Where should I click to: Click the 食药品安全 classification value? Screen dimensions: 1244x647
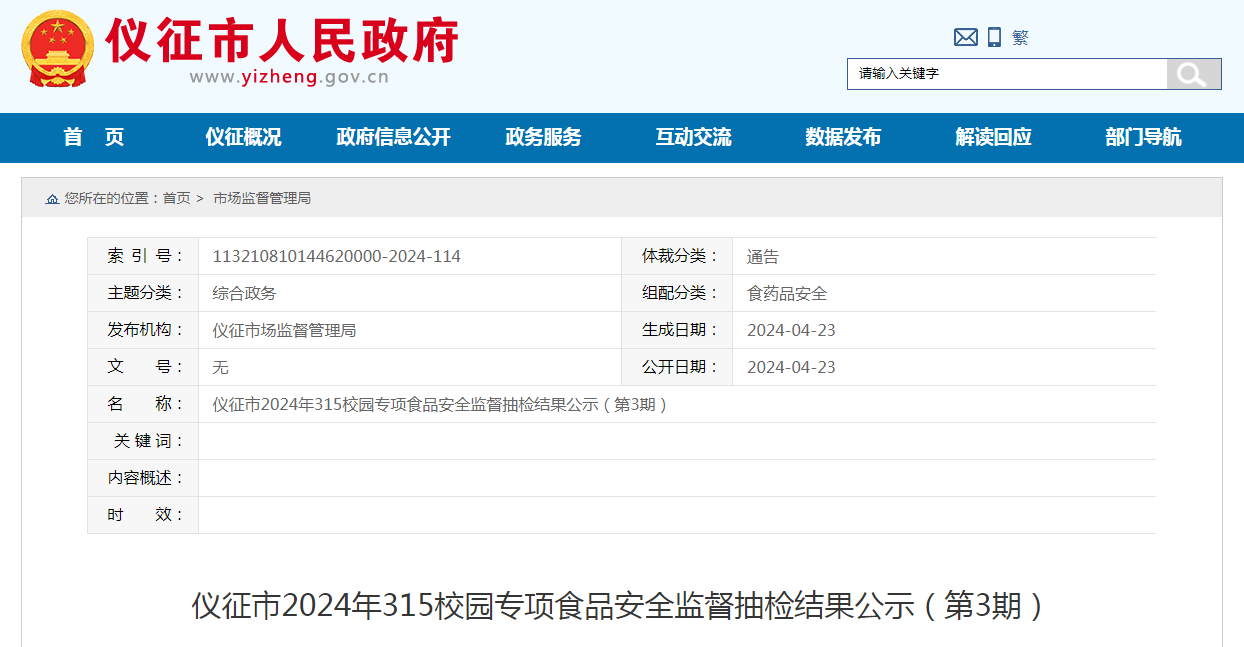click(x=787, y=293)
